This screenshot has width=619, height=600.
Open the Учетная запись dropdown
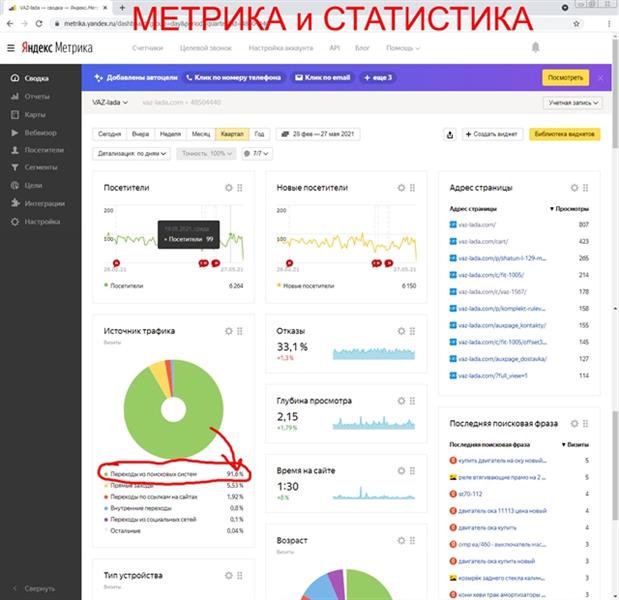tap(572, 103)
